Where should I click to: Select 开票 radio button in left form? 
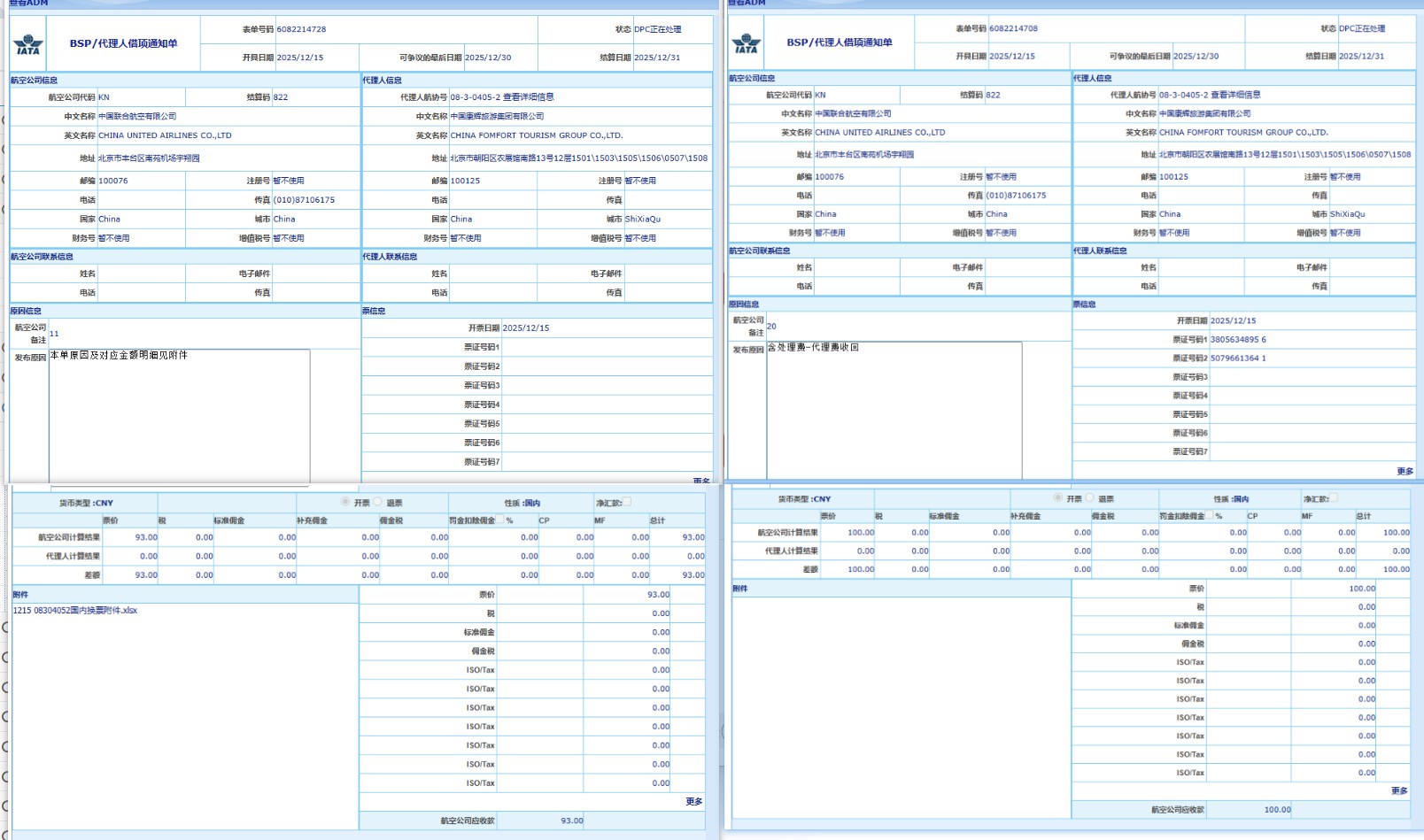point(345,502)
